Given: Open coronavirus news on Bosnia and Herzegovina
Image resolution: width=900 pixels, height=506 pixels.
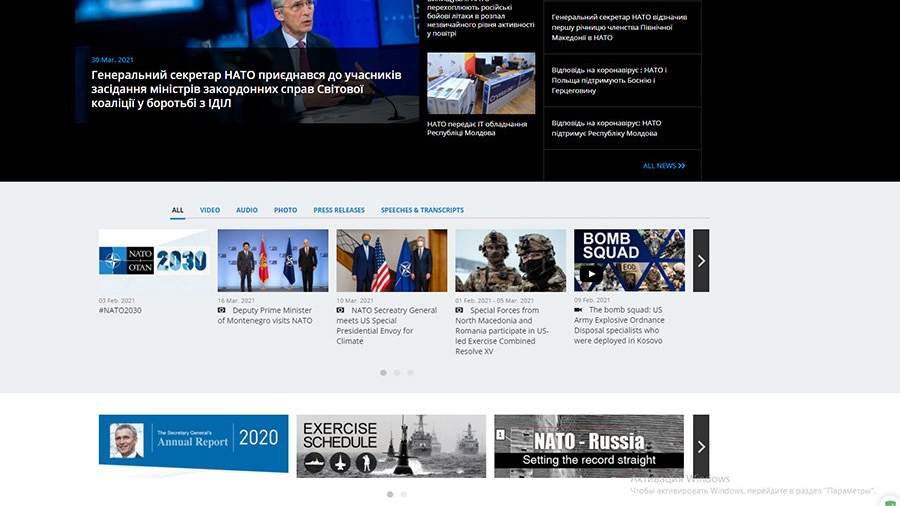Looking at the screenshot, I should point(609,80).
